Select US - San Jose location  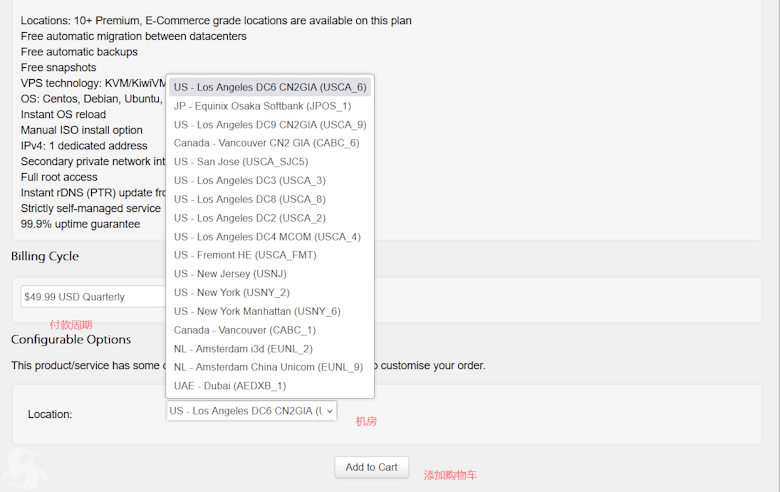coord(241,162)
